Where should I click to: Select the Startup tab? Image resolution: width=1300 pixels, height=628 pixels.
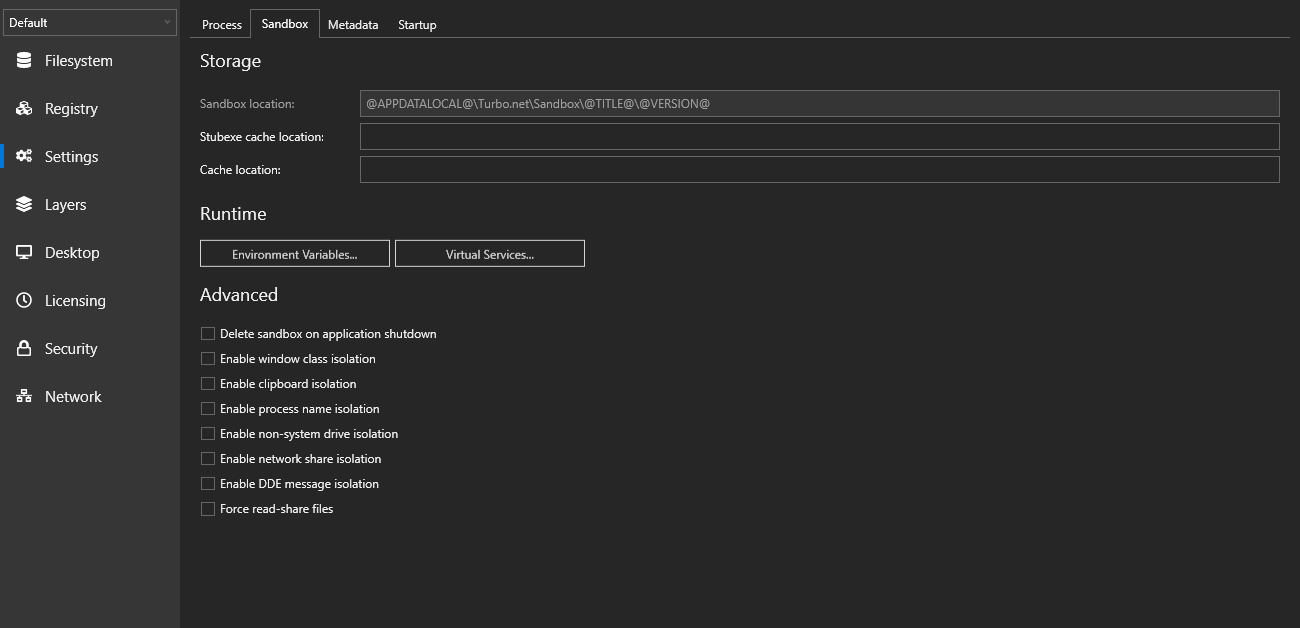pos(417,25)
